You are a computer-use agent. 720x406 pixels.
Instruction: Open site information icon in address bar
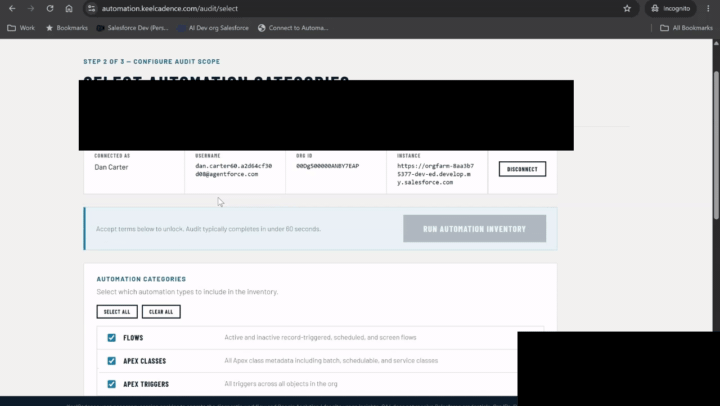[x=92, y=8]
